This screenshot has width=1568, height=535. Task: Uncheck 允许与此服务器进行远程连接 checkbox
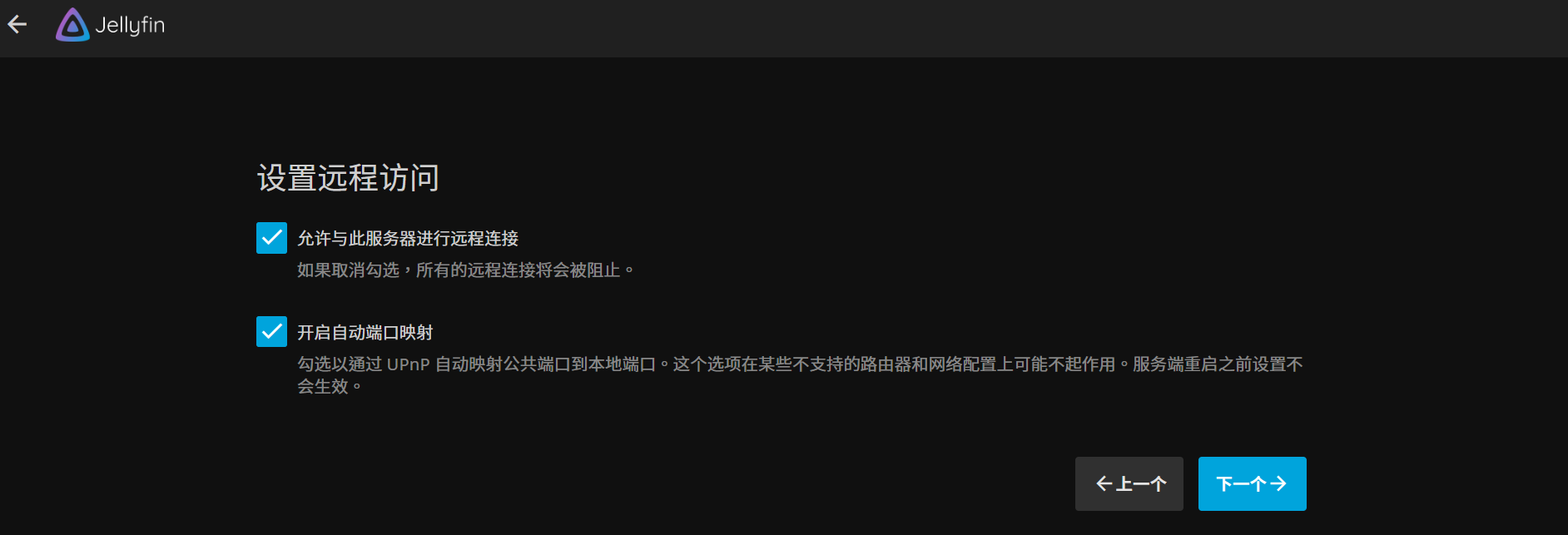coord(271,238)
